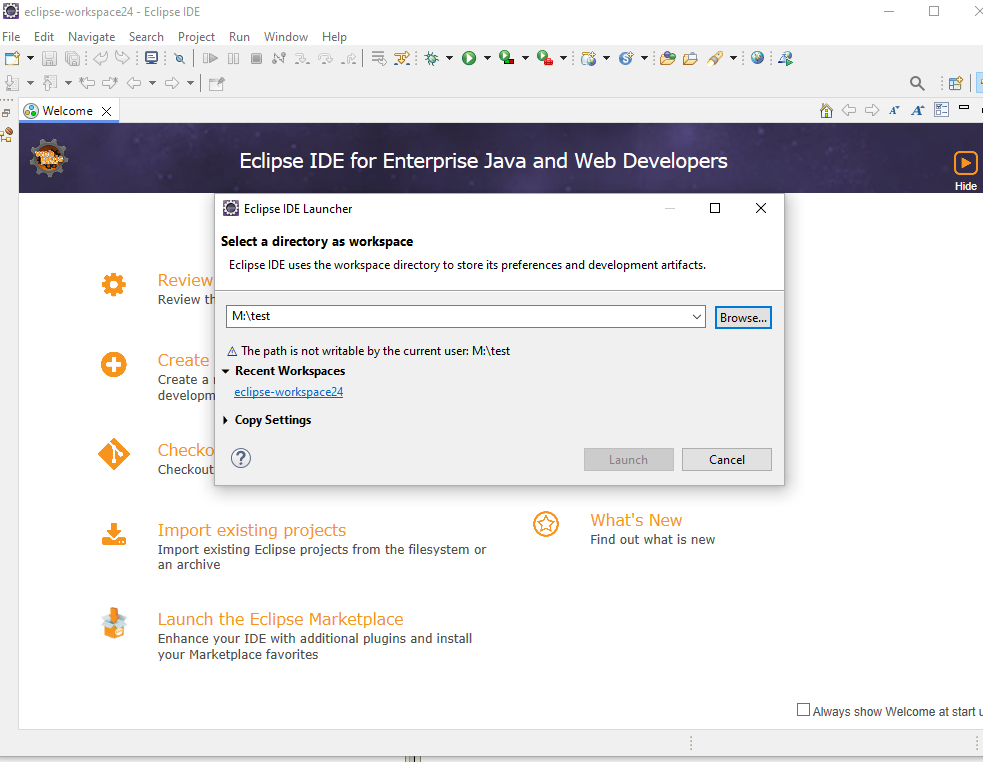Open the web browser globe icon
The height and width of the screenshot is (762, 983).
click(x=758, y=59)
